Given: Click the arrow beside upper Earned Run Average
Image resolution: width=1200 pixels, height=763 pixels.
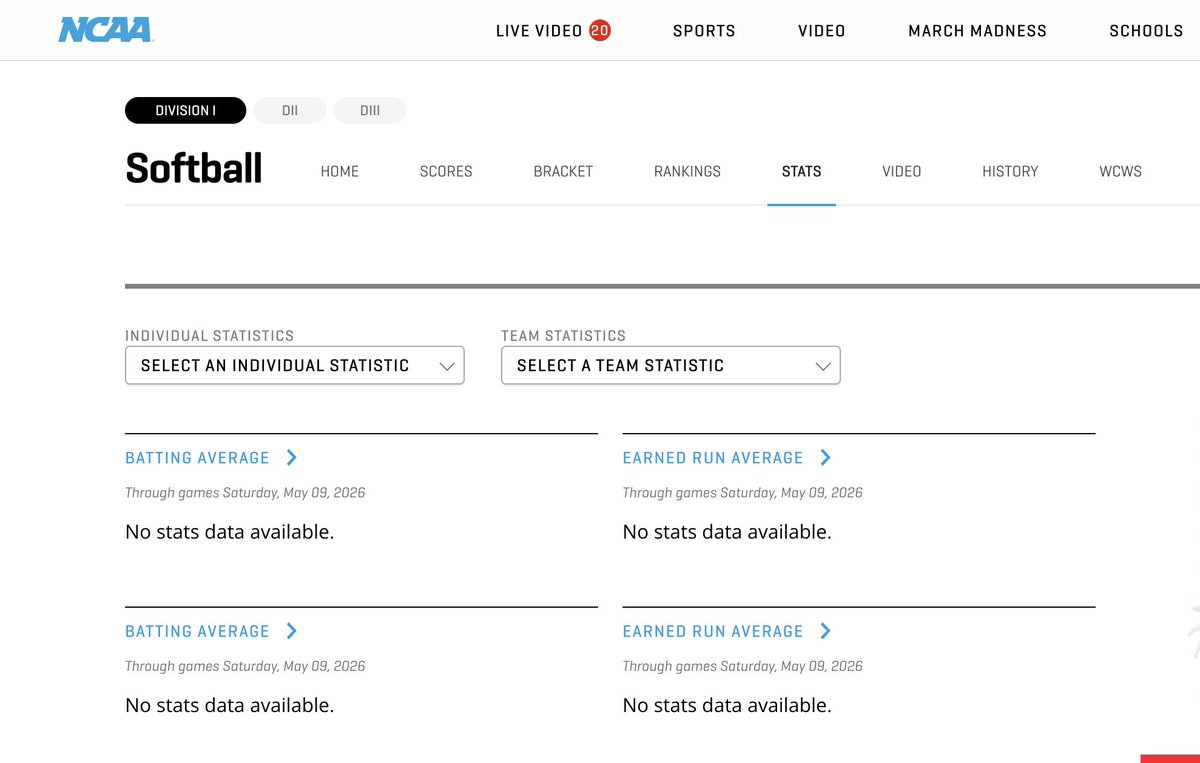Looking at the screenshot, I should point(826,457).
